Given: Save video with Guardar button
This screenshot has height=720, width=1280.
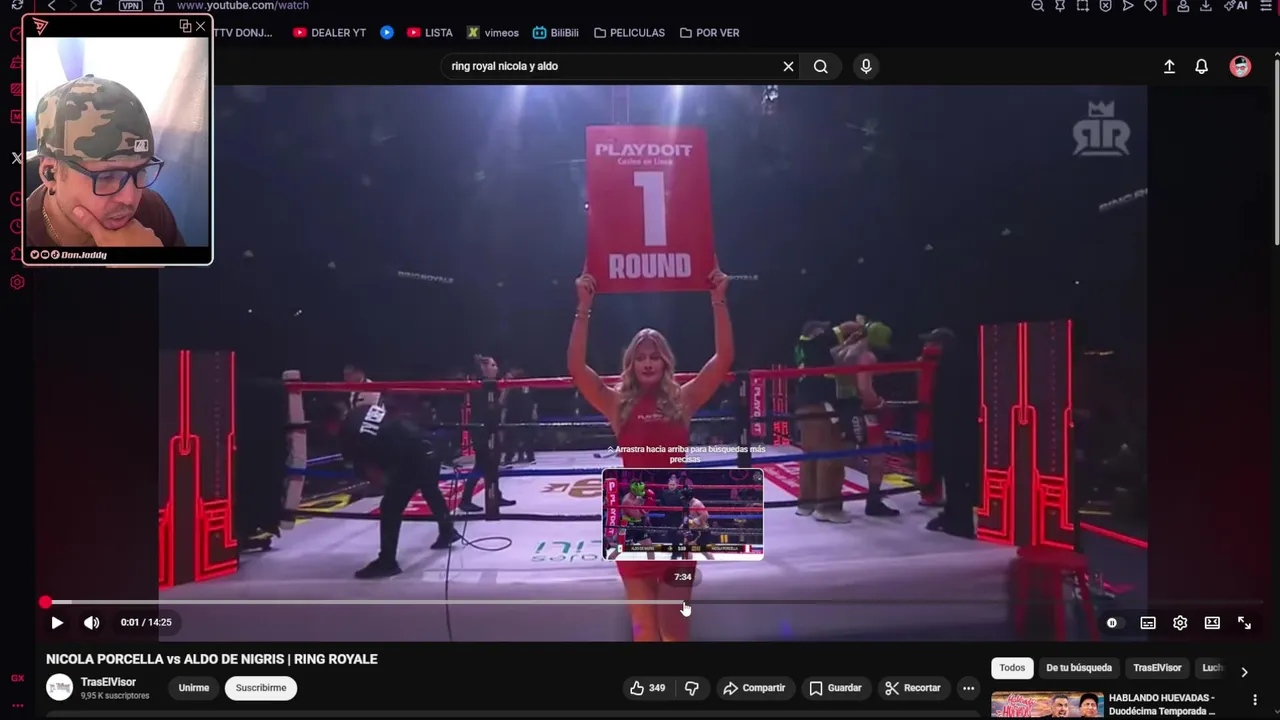Looking at the screenshot, I should point(835,688).
